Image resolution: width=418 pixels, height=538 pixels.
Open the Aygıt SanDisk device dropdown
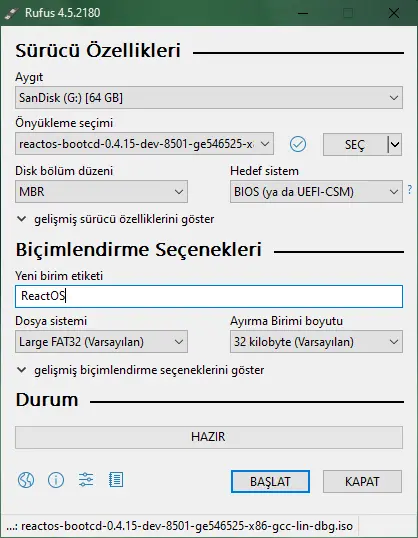click(209, 98)
